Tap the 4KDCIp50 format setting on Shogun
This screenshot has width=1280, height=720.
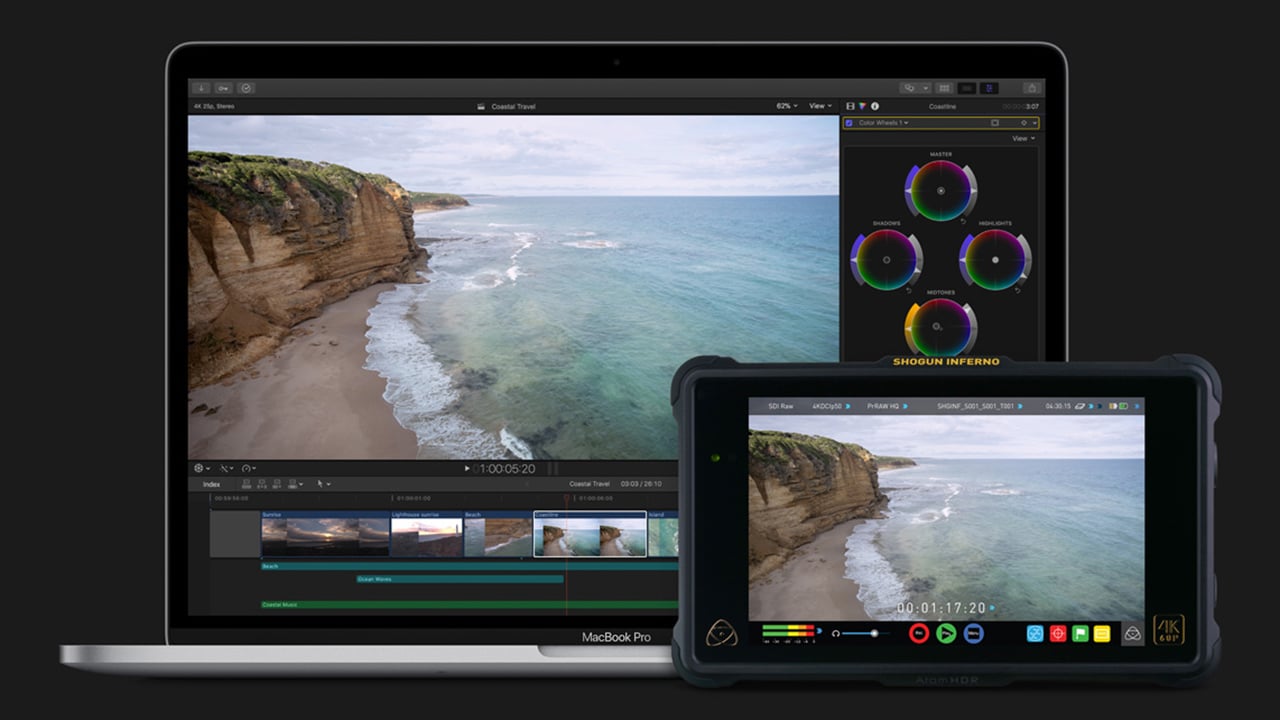tap(829, 407)
